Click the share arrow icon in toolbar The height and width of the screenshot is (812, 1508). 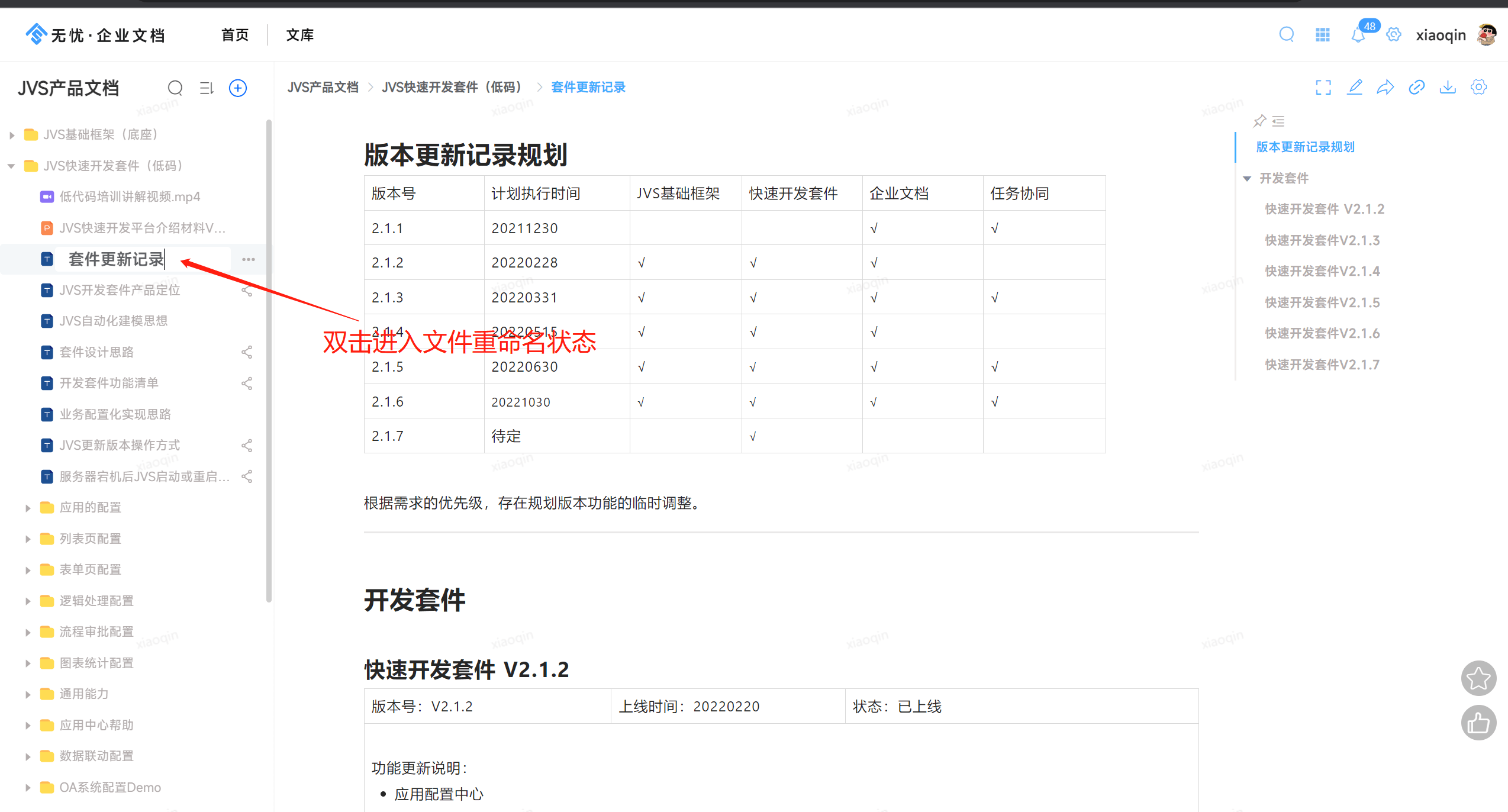click(1385, 88)
